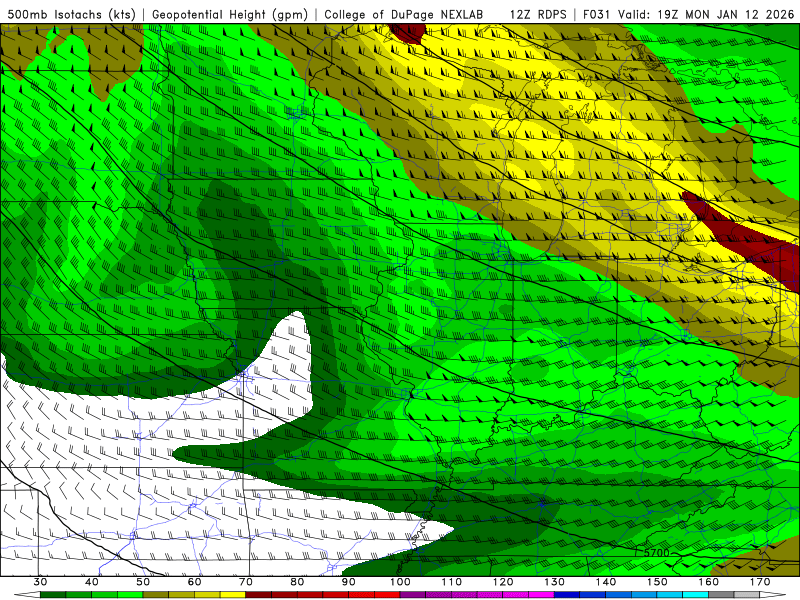Click the '500mb Isotachs (kts)' title text
This screenshot has height=600, width=800.
pos(71,14)
